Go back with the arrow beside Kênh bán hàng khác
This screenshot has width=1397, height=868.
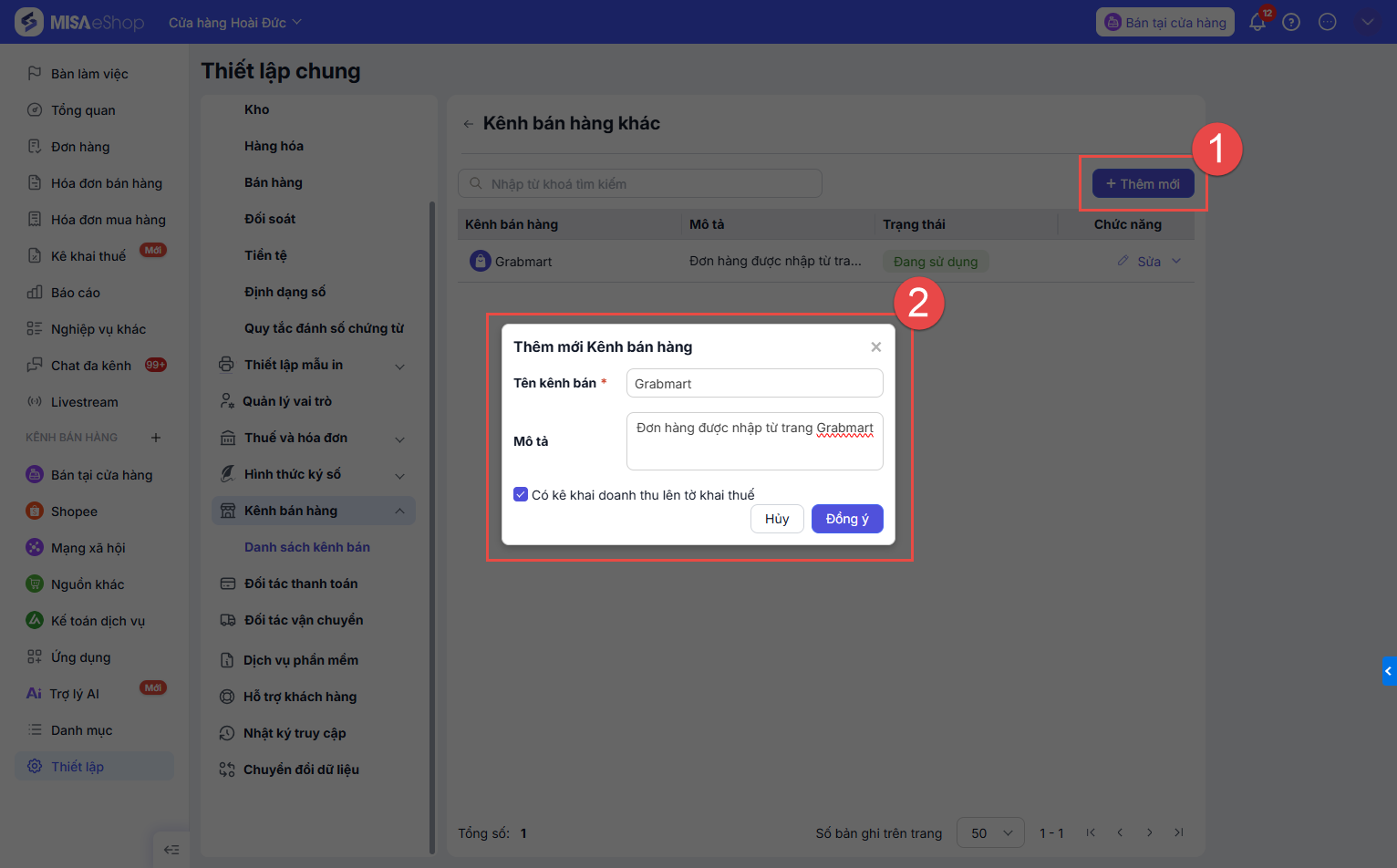click(468, 124)
